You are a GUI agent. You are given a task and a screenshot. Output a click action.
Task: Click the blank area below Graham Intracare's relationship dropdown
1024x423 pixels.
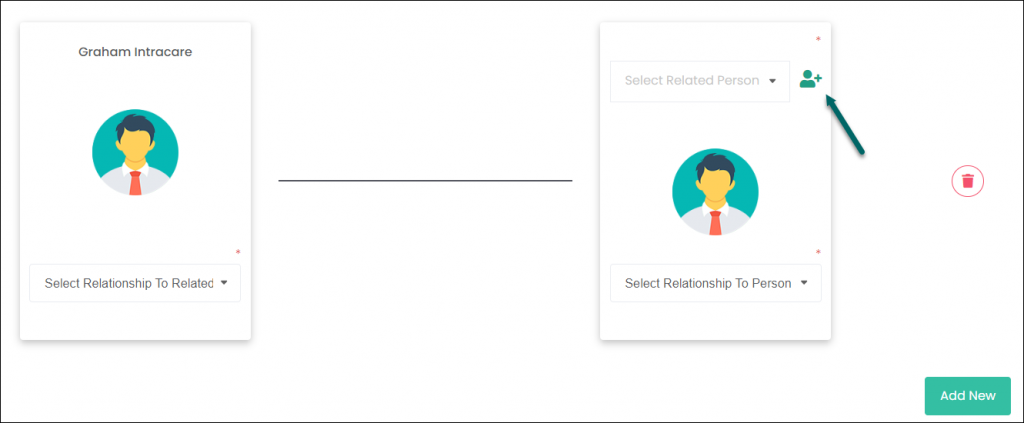(x=135, y=321)
